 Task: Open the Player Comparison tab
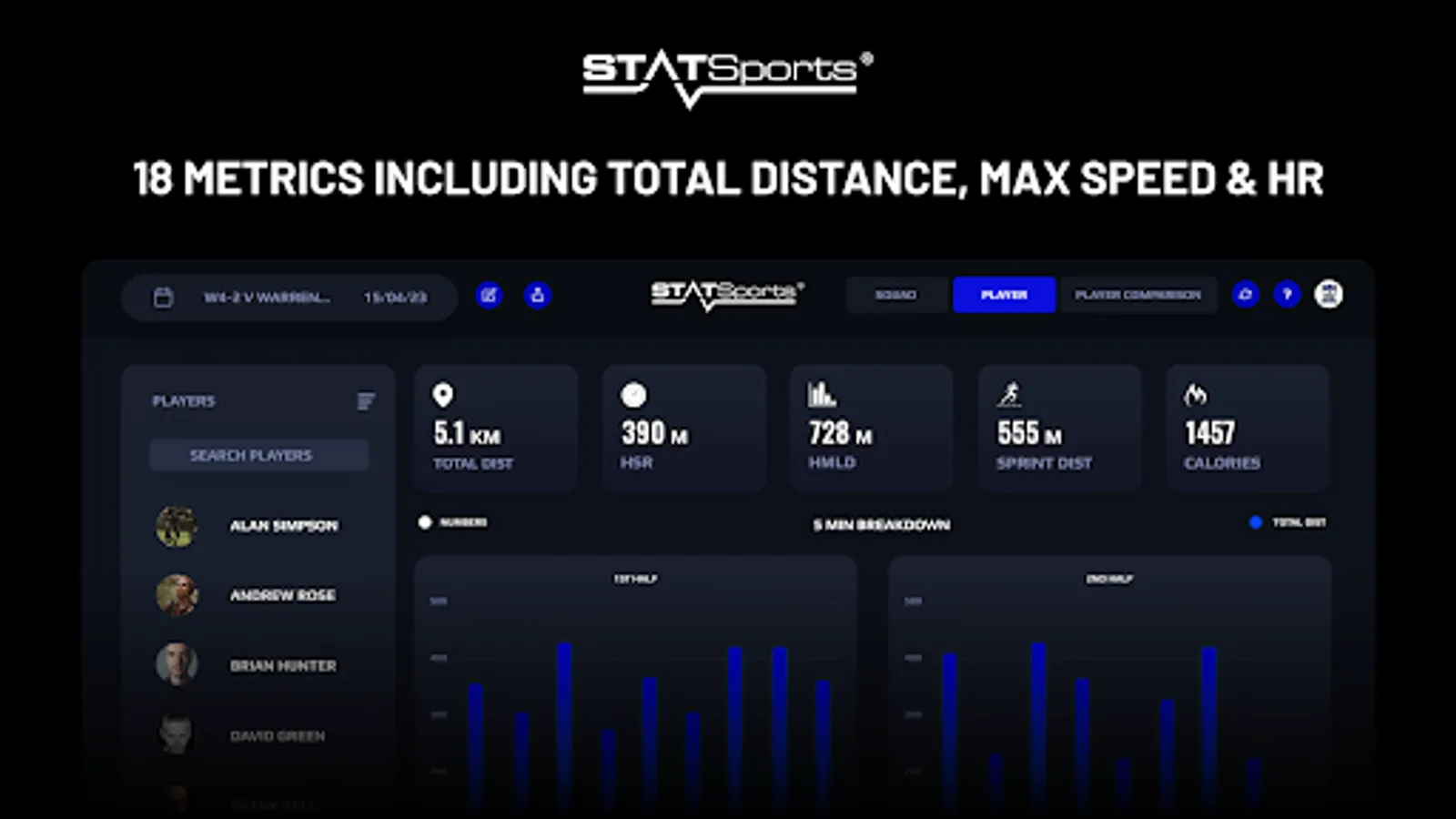pos(1138,295)
